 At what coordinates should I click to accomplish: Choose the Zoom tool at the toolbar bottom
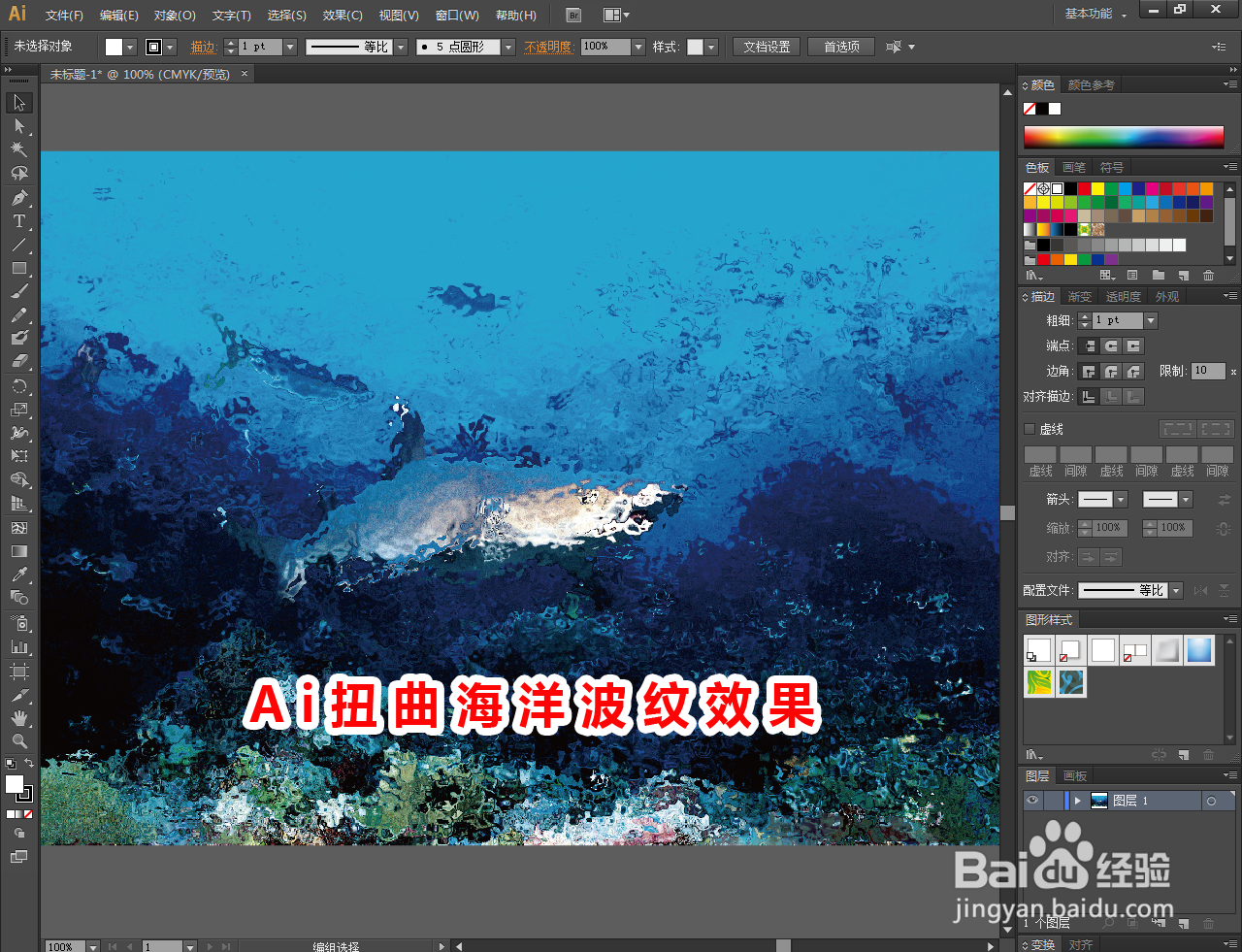pyautogui.click(x=18, y=740)
